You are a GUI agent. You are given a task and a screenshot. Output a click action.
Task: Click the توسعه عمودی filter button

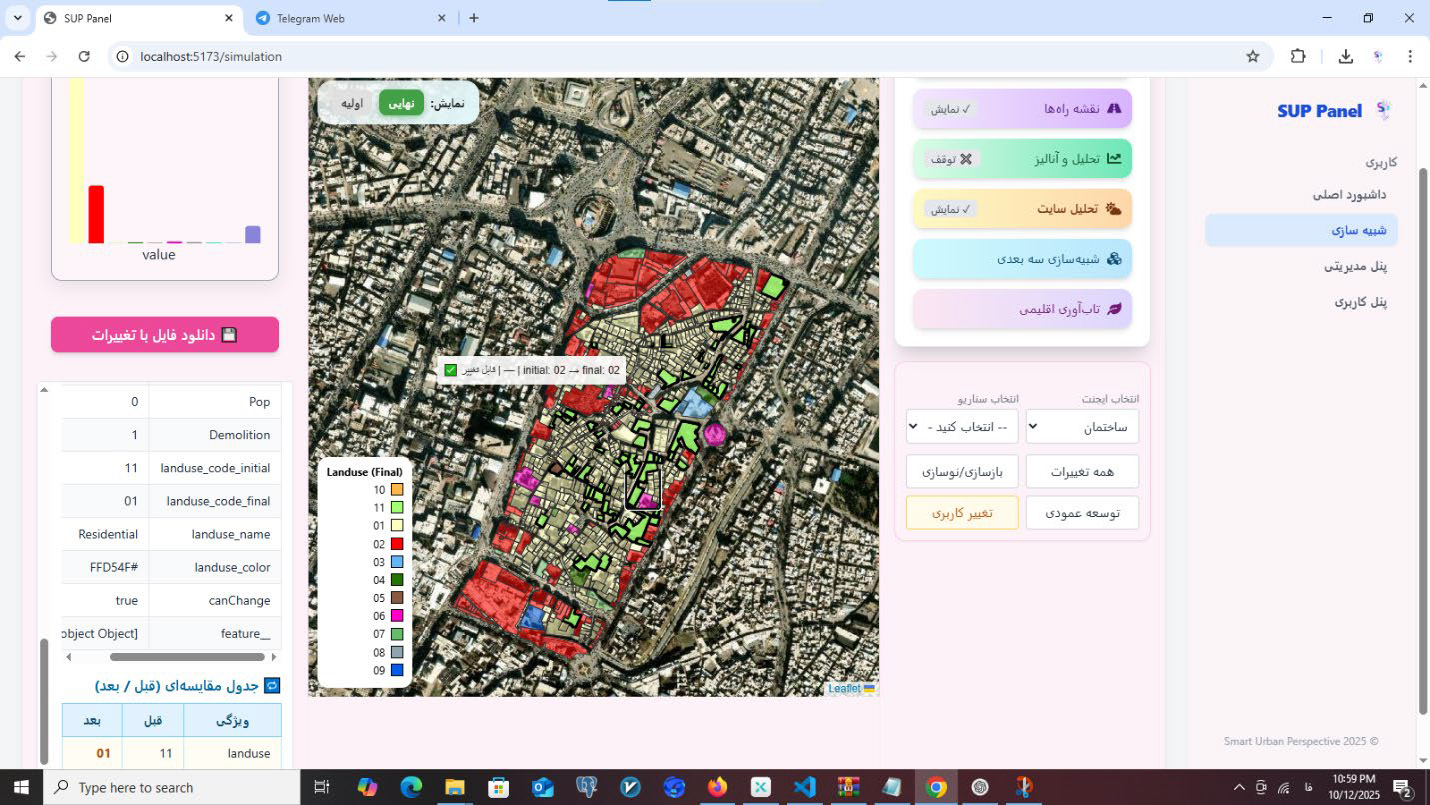click(1082, 513)
